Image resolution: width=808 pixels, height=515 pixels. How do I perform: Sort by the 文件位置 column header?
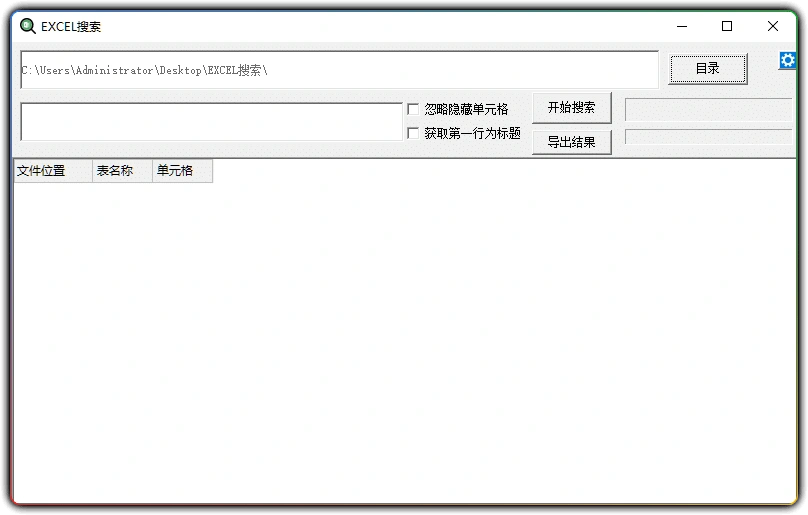(x=53, y=171)
